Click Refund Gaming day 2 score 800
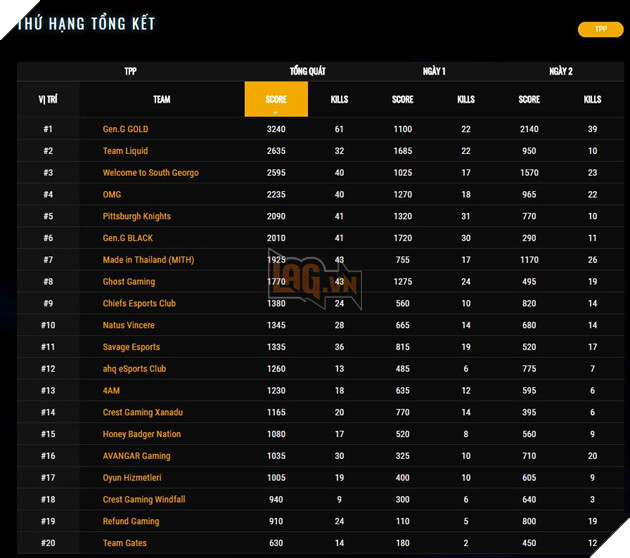Viewport: 630px width, 558px height. coord(529,521)
